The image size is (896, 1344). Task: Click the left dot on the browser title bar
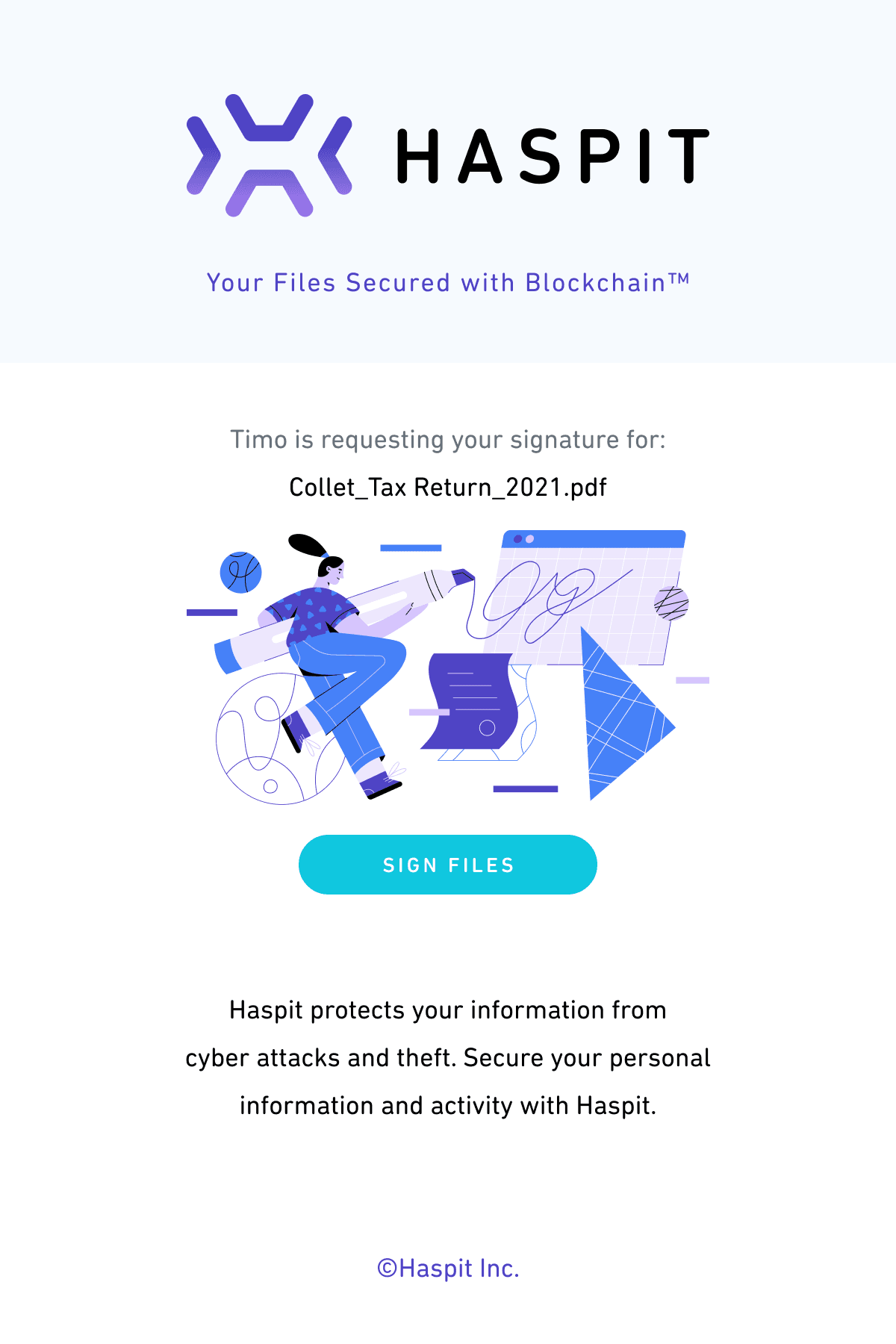(x=517, y=539)
